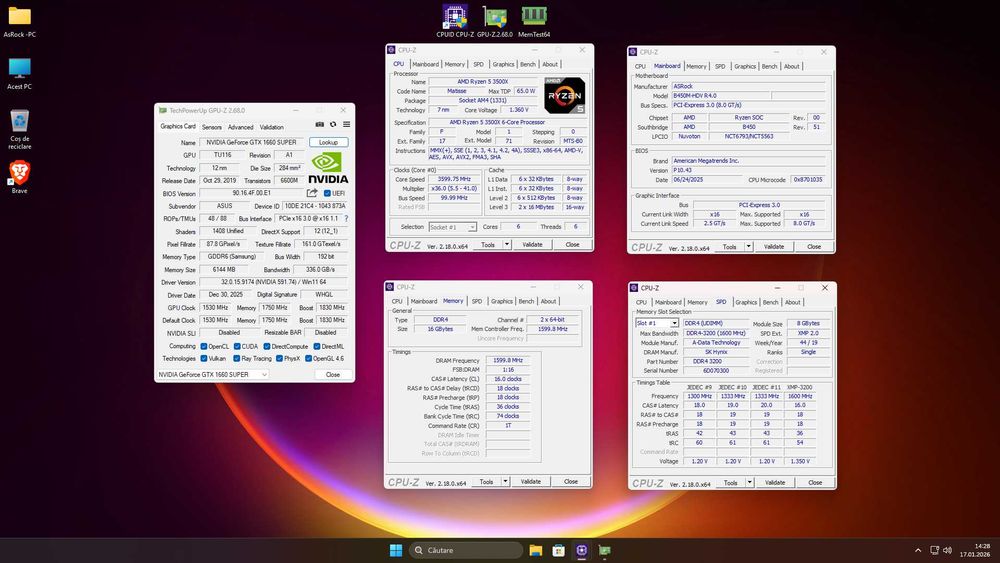Select the MemTest64 desktop icon
The image size is (1000, 563).
pyautogui.click(x=534, y=21)
